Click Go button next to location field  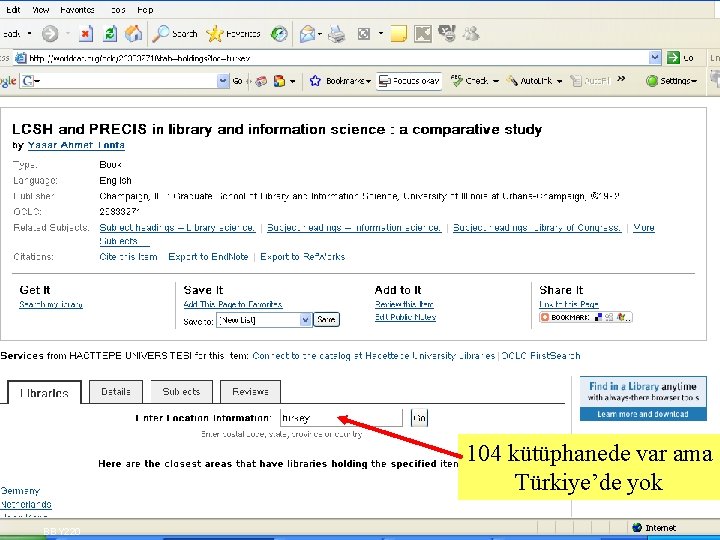click(x=419, y=418)
